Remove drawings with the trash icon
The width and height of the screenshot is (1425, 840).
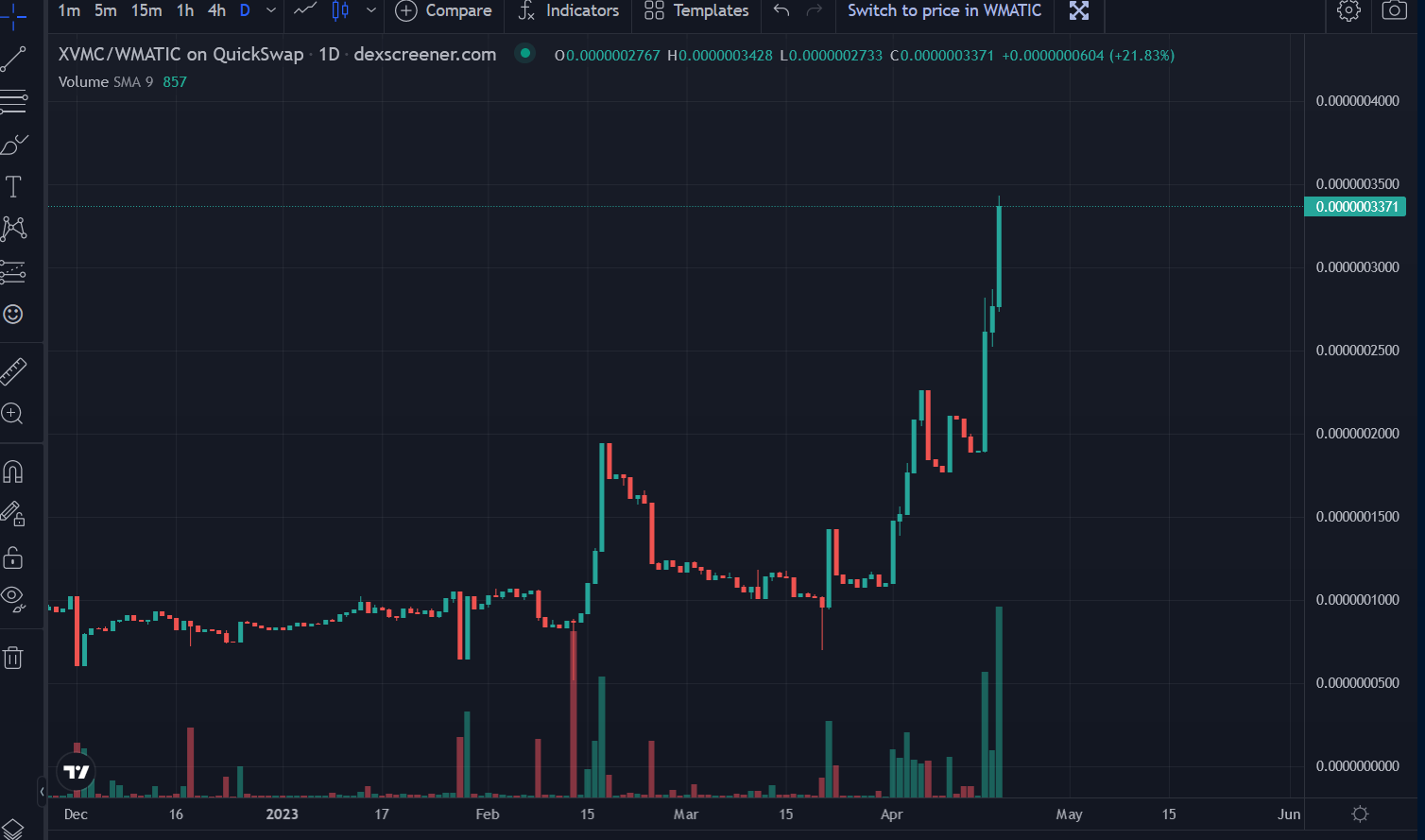13,658
